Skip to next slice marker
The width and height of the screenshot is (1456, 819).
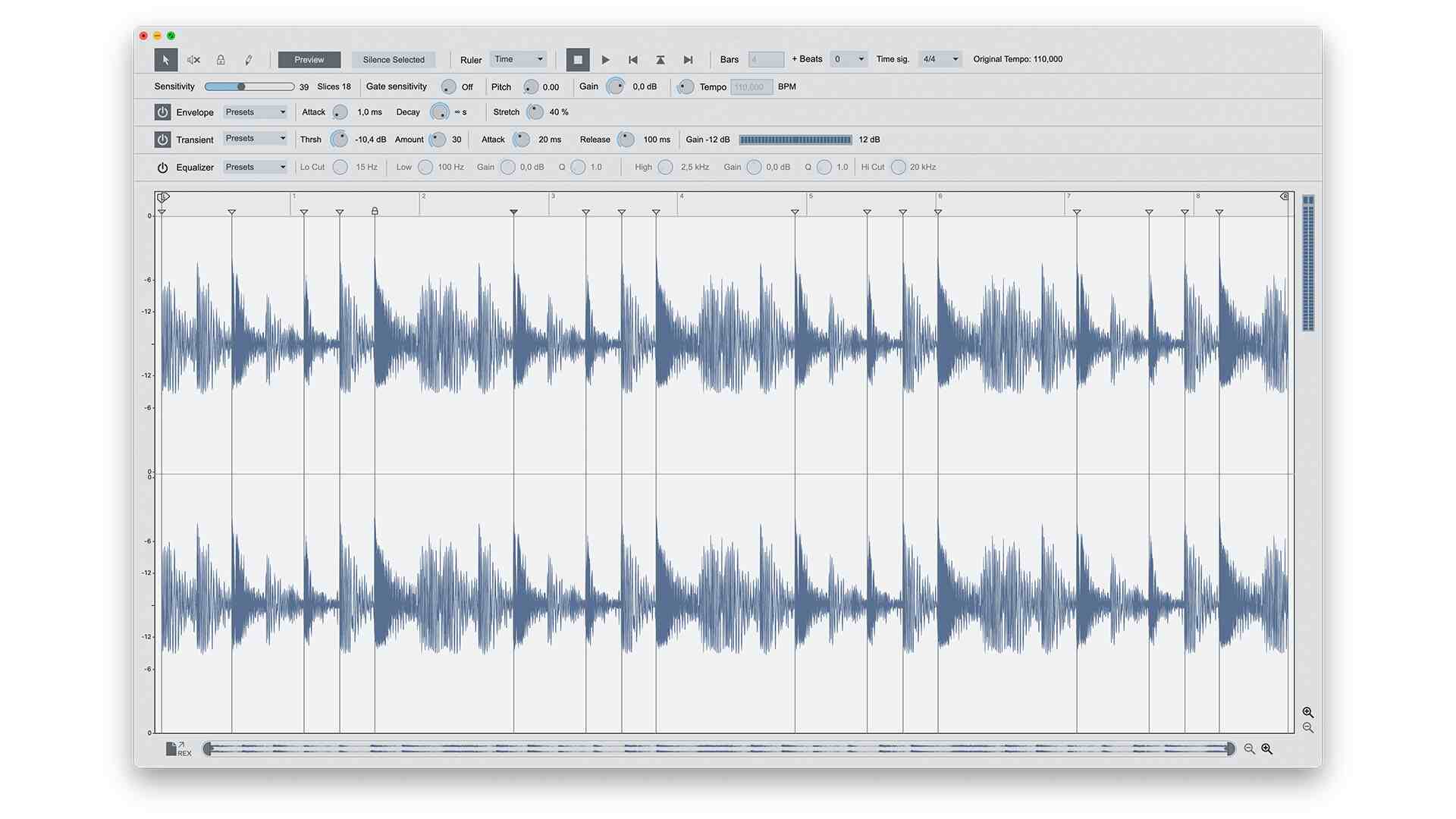(688, 60)
